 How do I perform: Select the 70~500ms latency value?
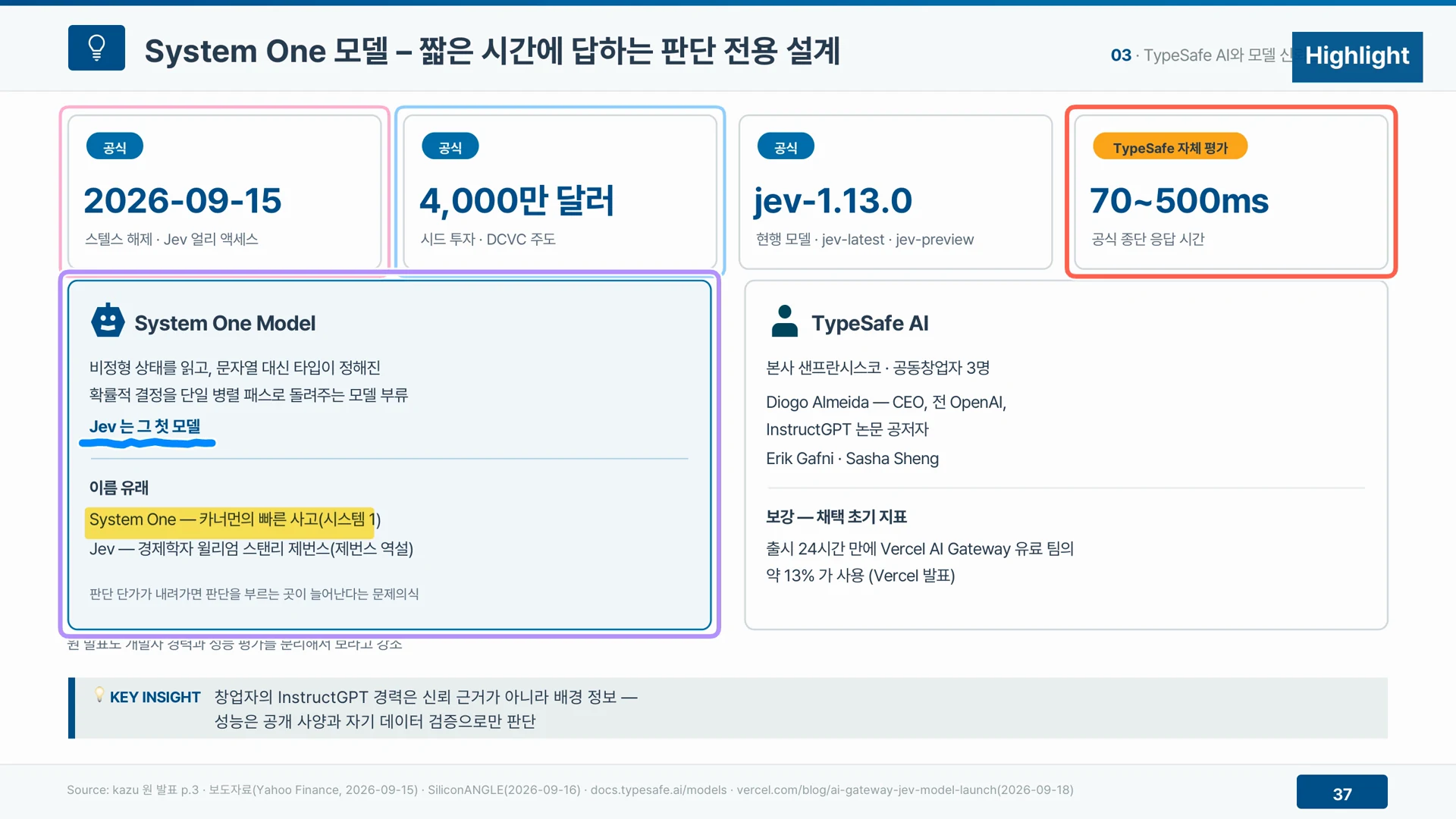[1179, 201]
